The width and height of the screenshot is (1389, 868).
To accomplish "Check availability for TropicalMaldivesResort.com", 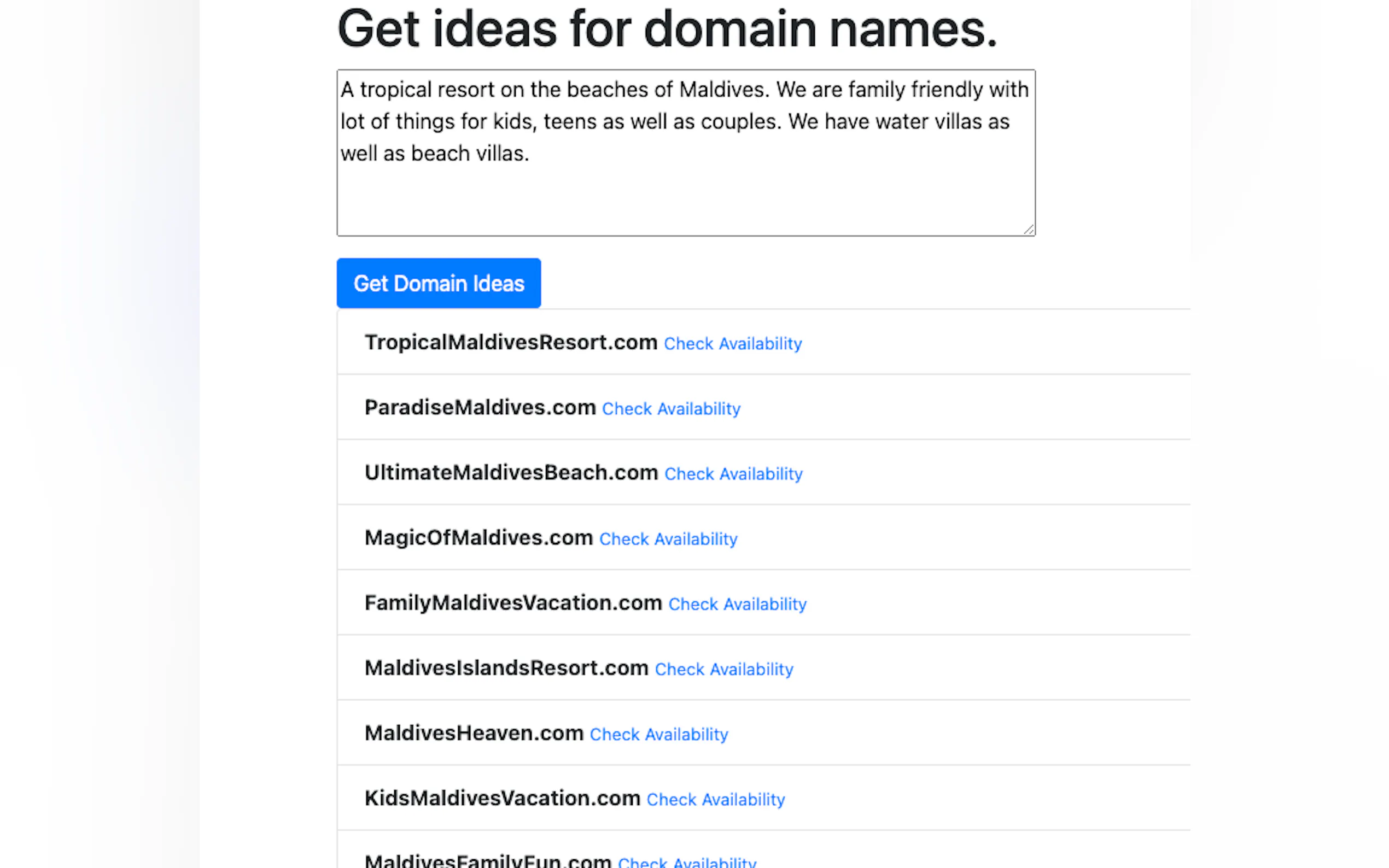I will (732, 343).
